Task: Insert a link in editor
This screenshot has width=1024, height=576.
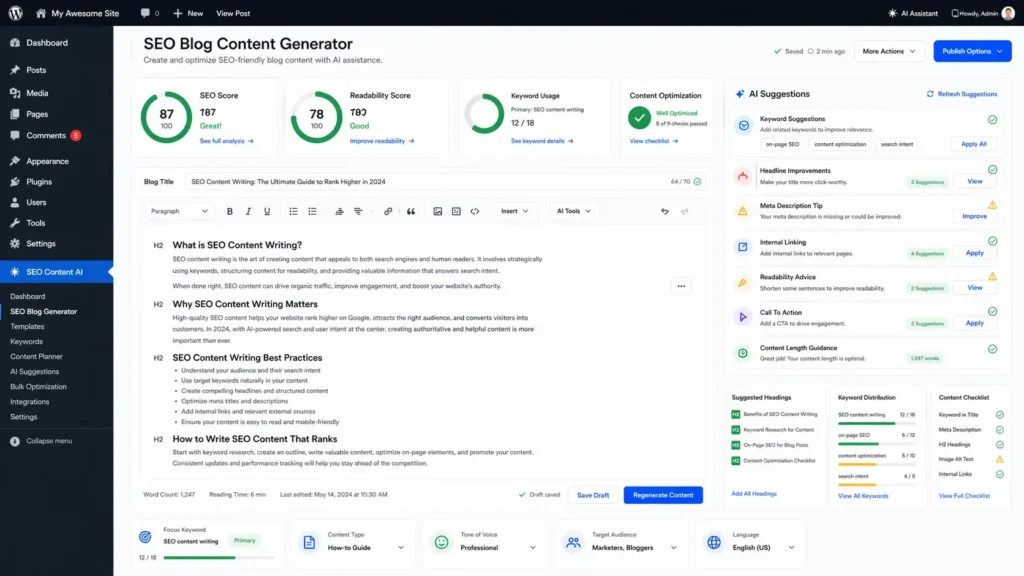Action: 388,212
